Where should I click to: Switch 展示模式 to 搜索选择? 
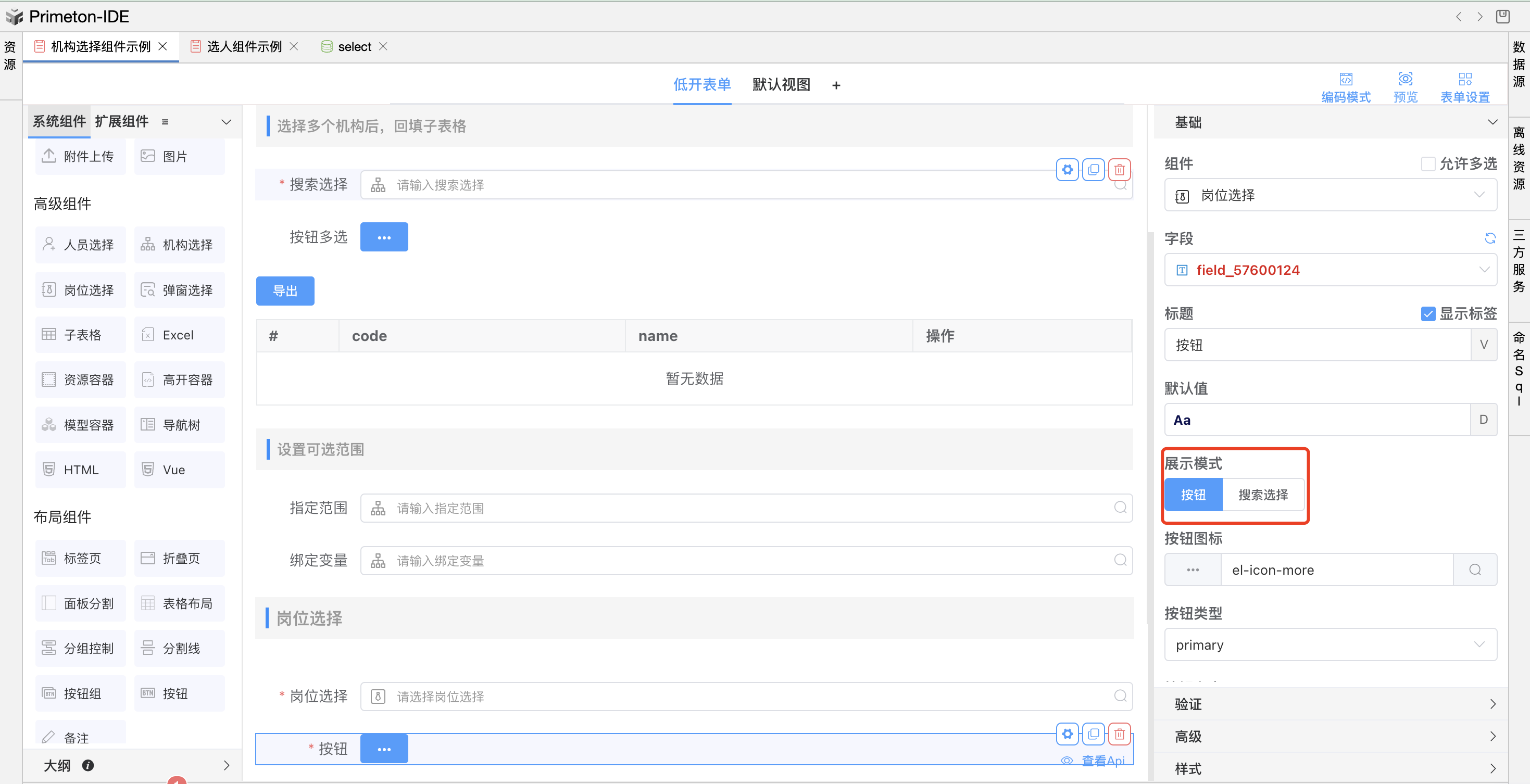pyautogui.click(x=1263, y=495)
